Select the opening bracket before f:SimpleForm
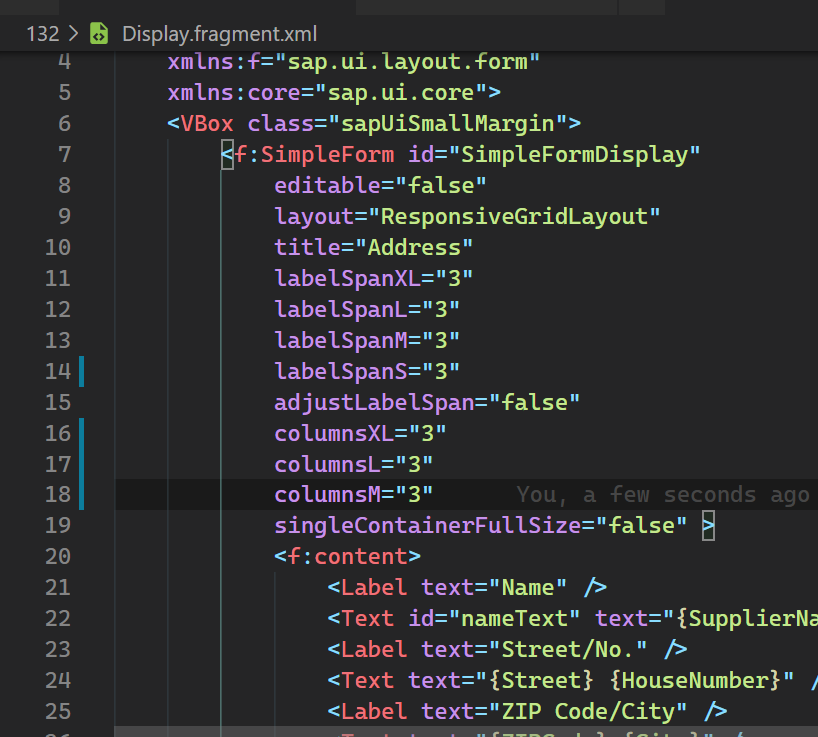The width and height of the screenshot is (818, 737). click(x=227, y=155)
